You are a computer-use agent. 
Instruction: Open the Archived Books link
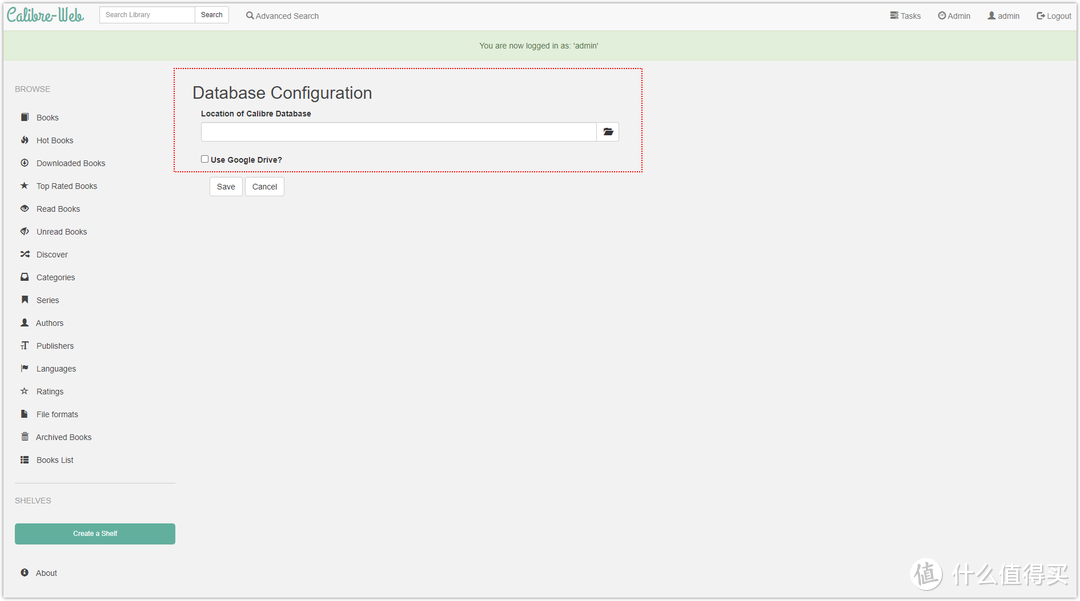[x=63, y=437]
